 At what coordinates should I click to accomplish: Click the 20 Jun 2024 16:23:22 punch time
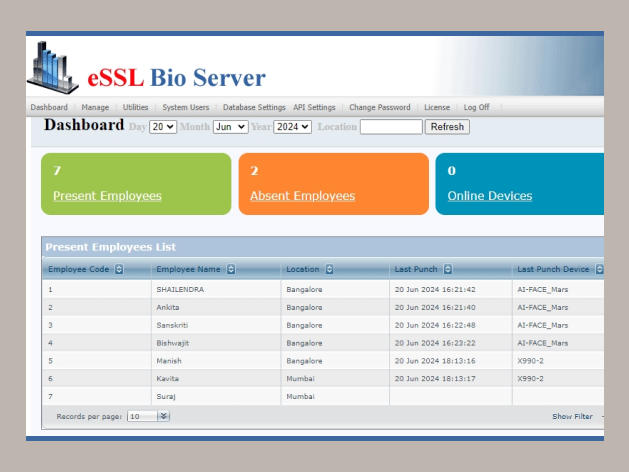point(435,343)
